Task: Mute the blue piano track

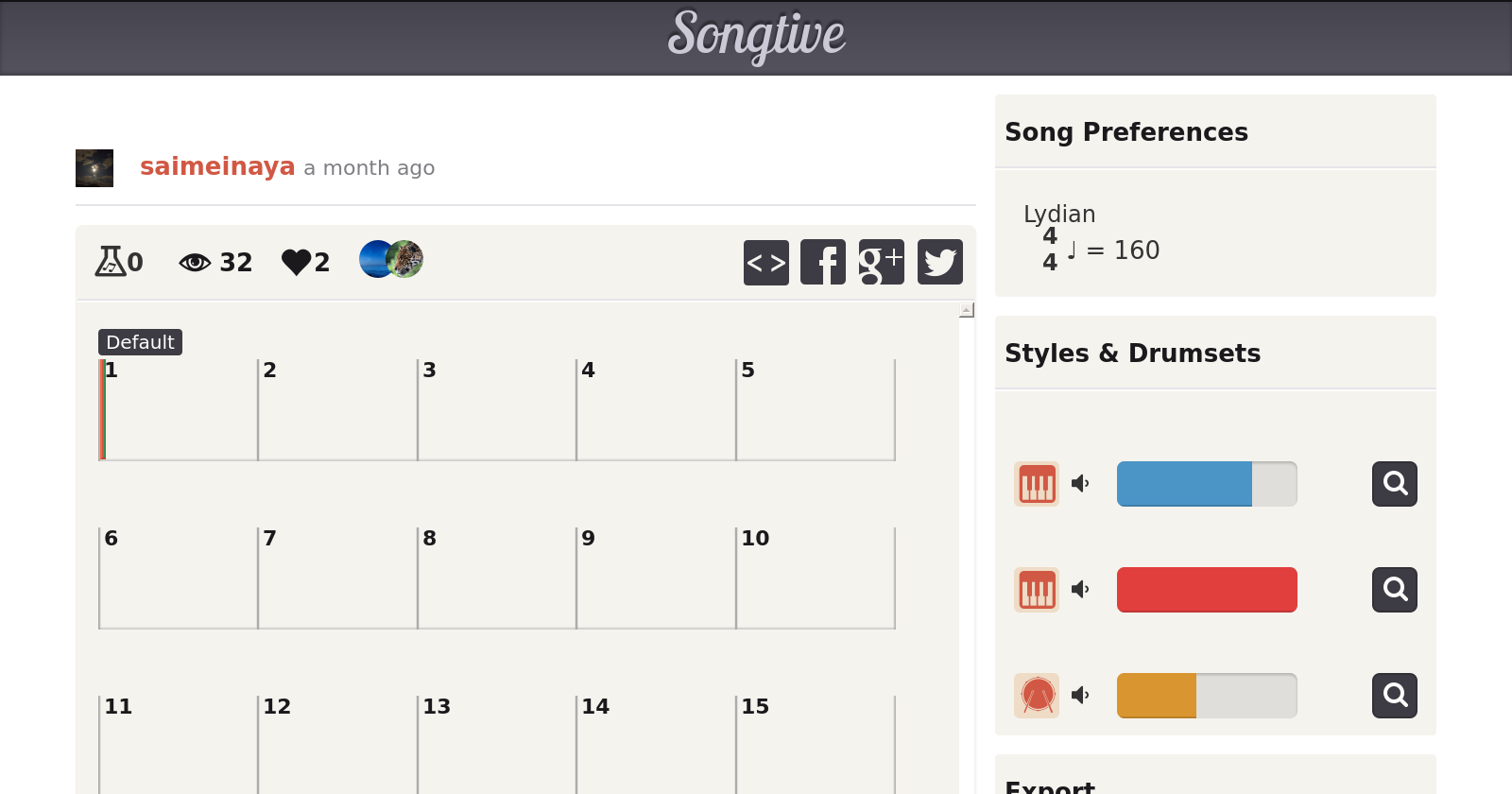Action: click(1080, 484)
